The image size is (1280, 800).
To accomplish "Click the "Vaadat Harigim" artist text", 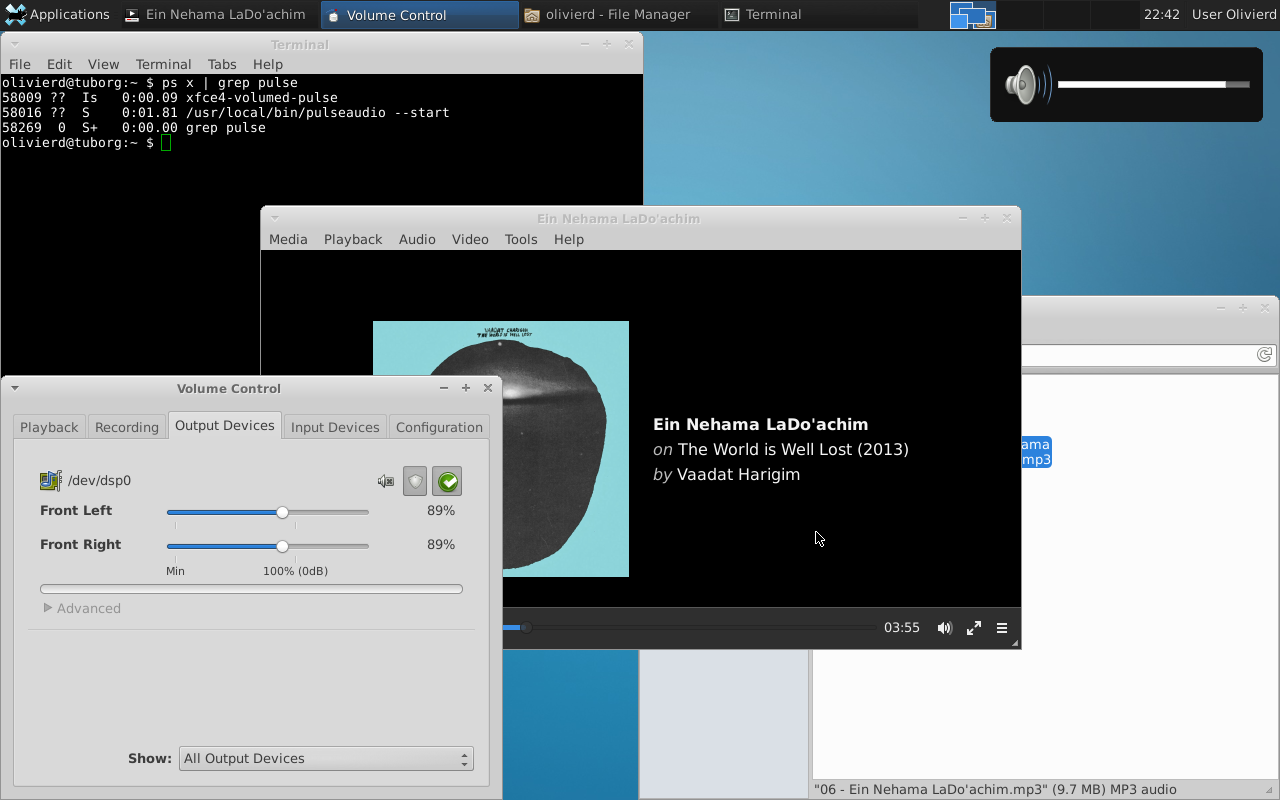I will point(738,475).
